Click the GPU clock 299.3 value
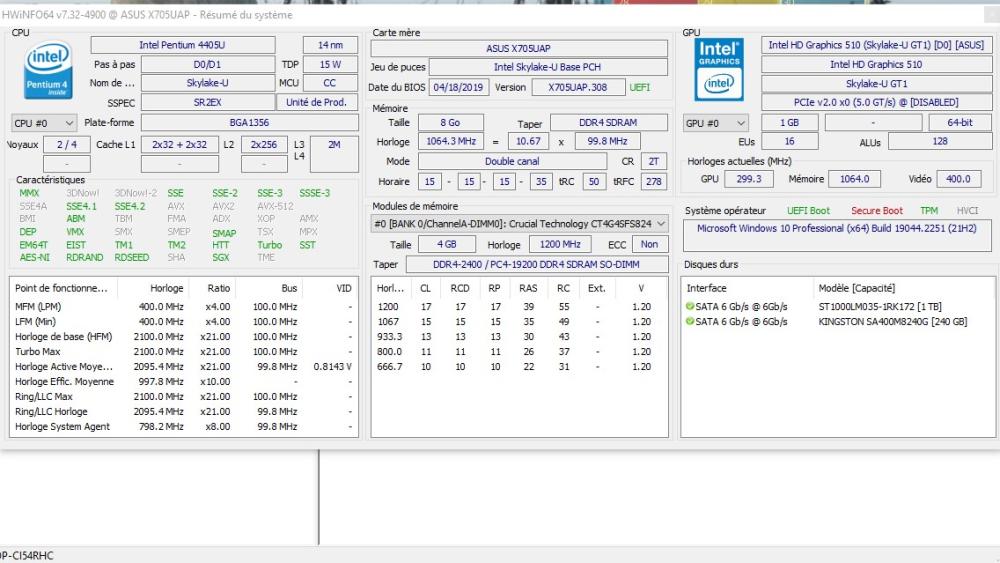The width and height of the screenshot is (1000, 563). (749, 179)
